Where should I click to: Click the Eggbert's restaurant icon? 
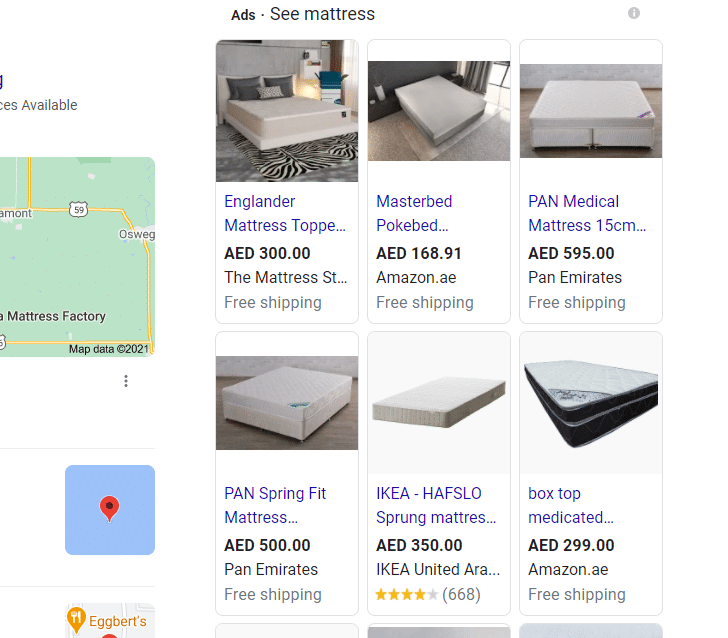click(x=77, y=620)
